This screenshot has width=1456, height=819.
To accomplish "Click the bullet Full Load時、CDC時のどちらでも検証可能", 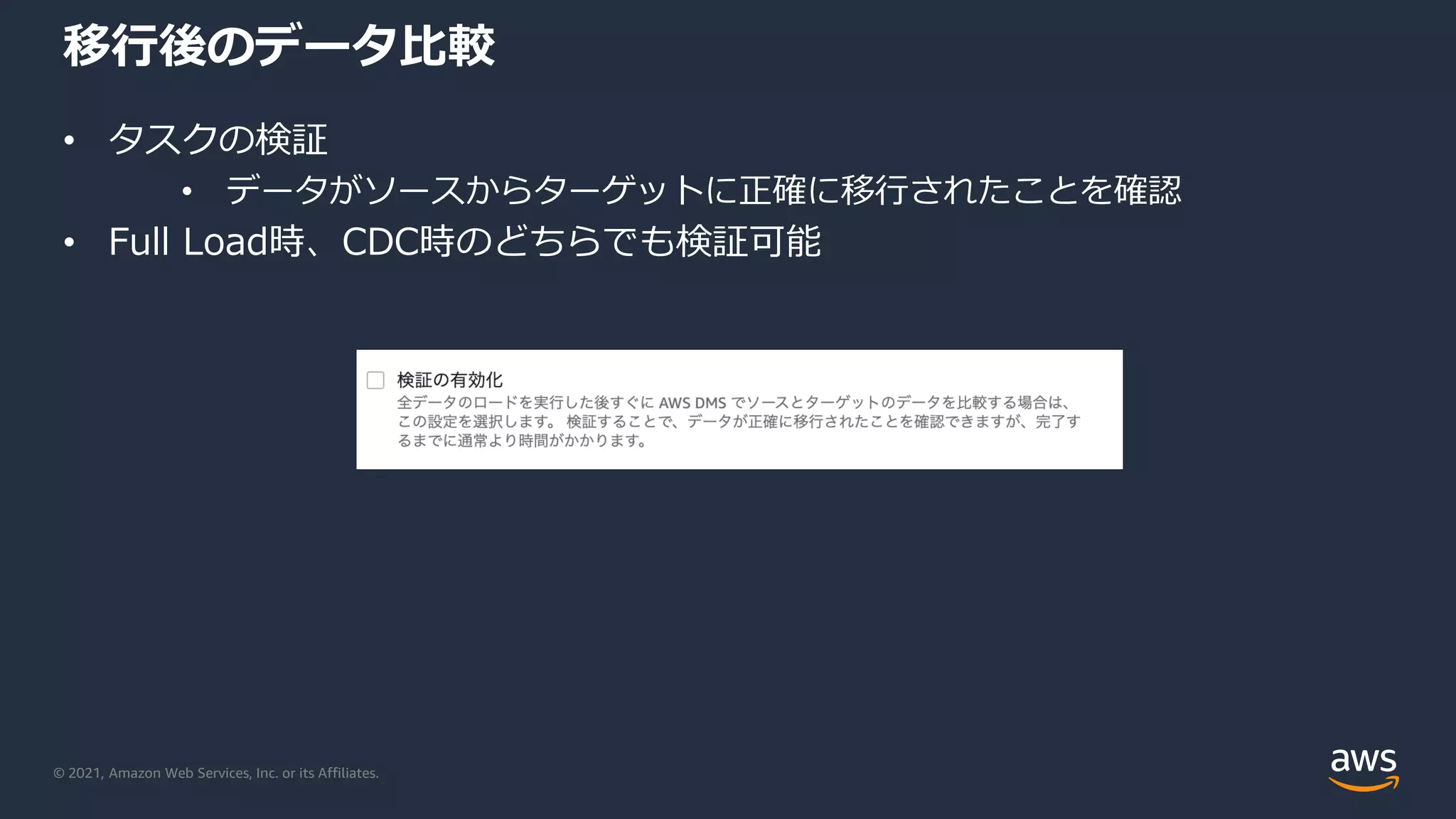I will [x=465, y=241].
